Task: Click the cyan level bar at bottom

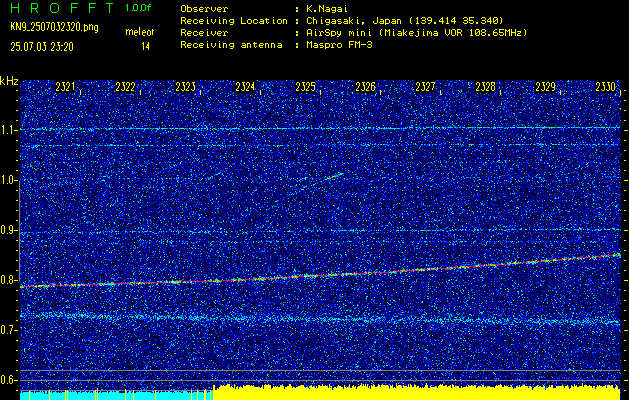Action: 116,395
